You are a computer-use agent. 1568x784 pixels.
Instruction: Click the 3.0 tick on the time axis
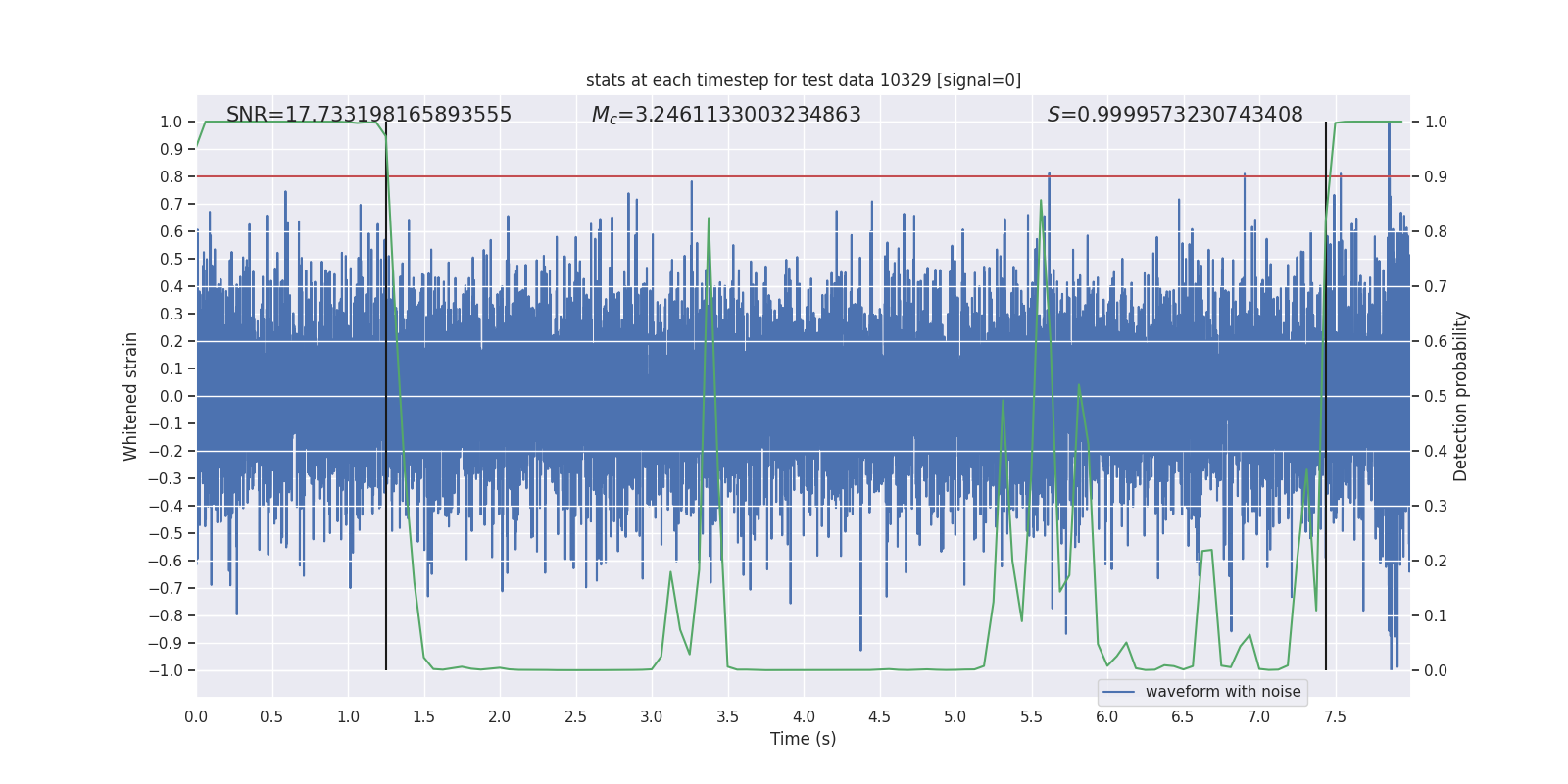(x=652, y=716)
